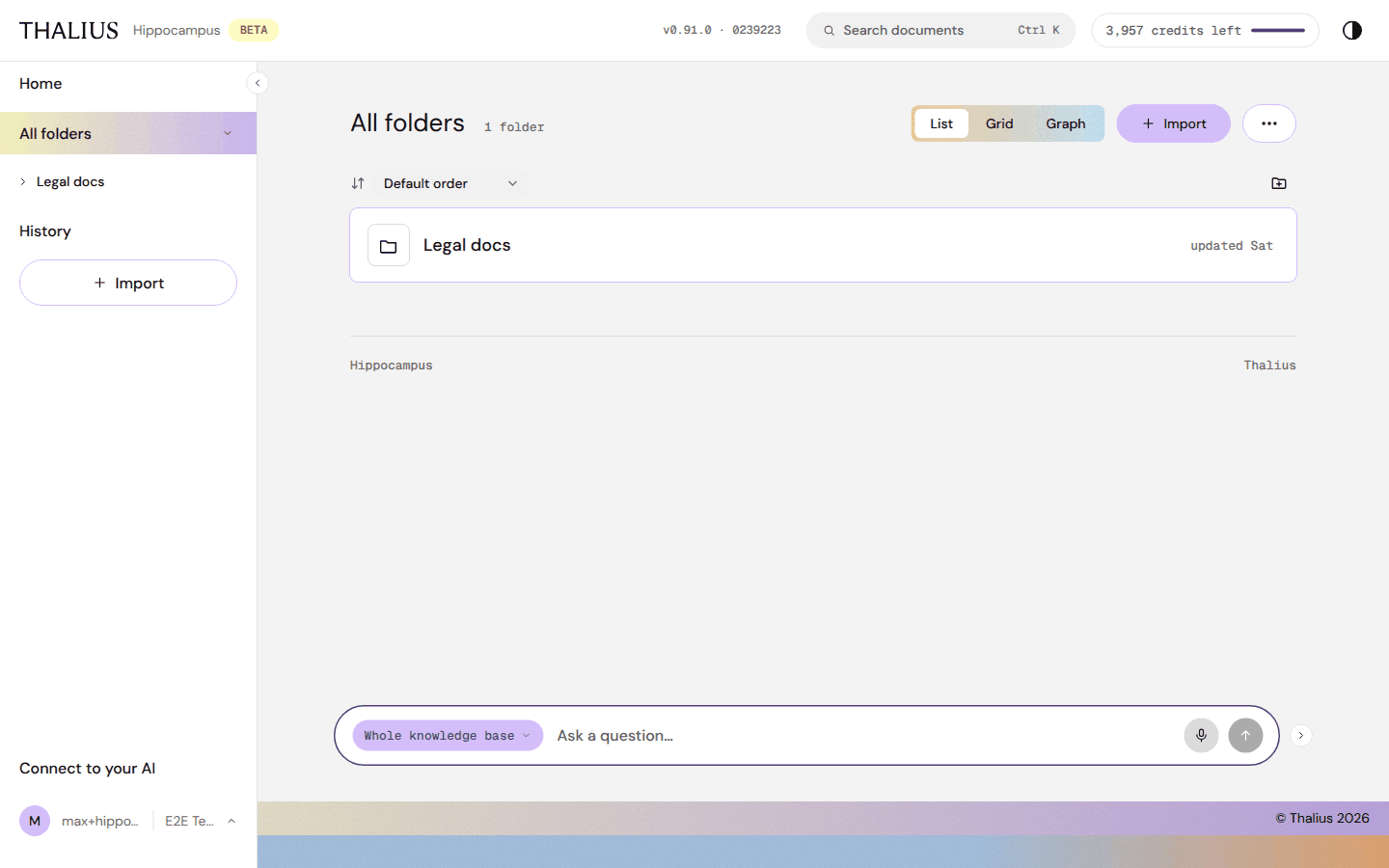This screenshot has height=868, width=1389.
Task: Collapse the sidebar with the arrow button
Action: [258, 83]
